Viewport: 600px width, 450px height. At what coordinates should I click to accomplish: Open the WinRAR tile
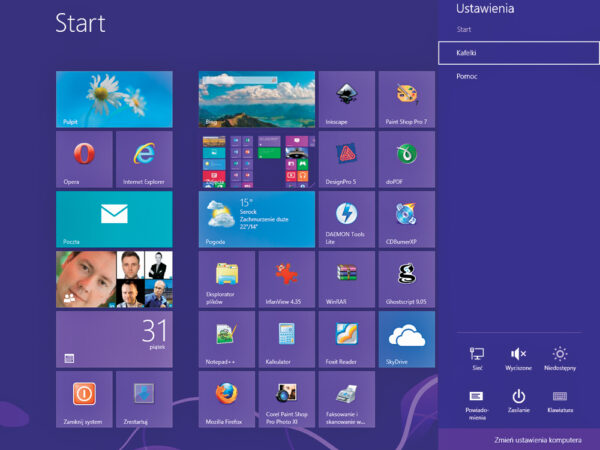(x=347, y=279)
